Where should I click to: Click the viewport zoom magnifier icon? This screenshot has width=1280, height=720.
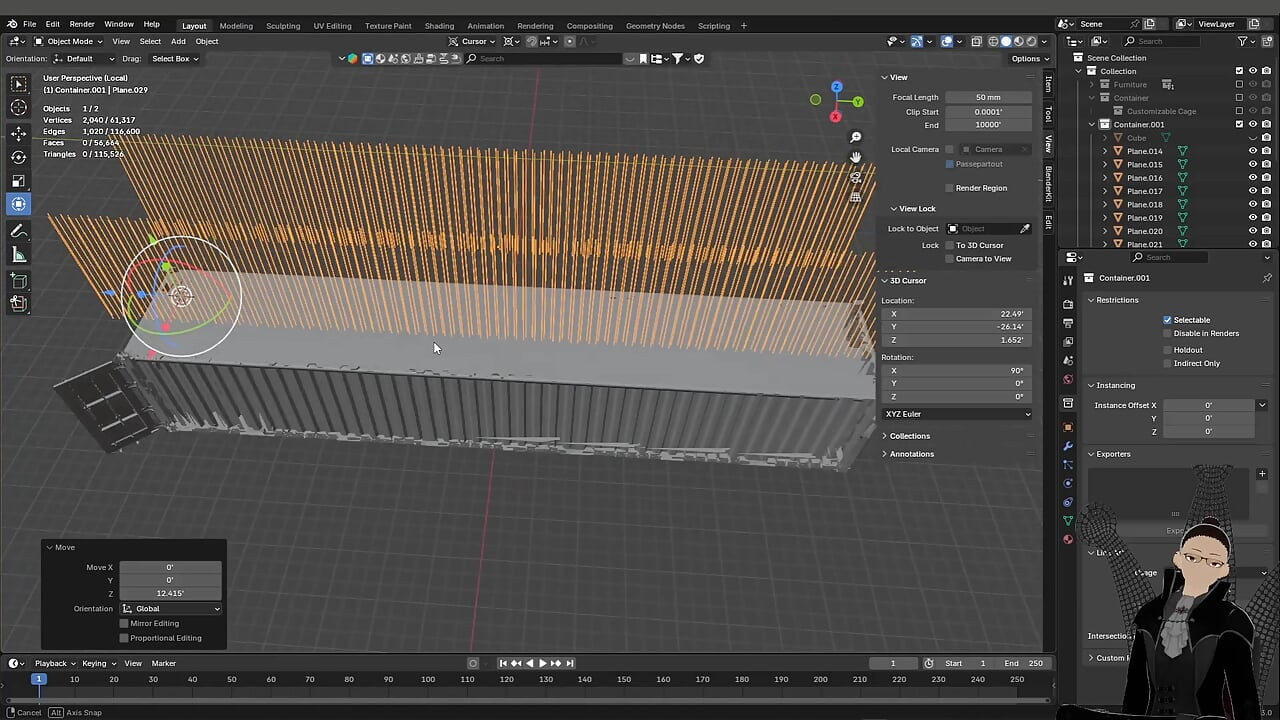pyautogui.click(x=856, y=137)
